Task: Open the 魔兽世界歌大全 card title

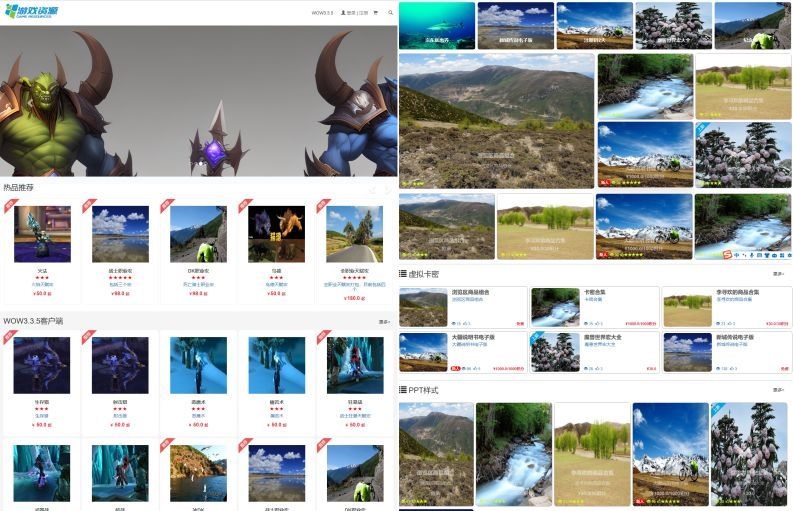Action: click(603, 337)
